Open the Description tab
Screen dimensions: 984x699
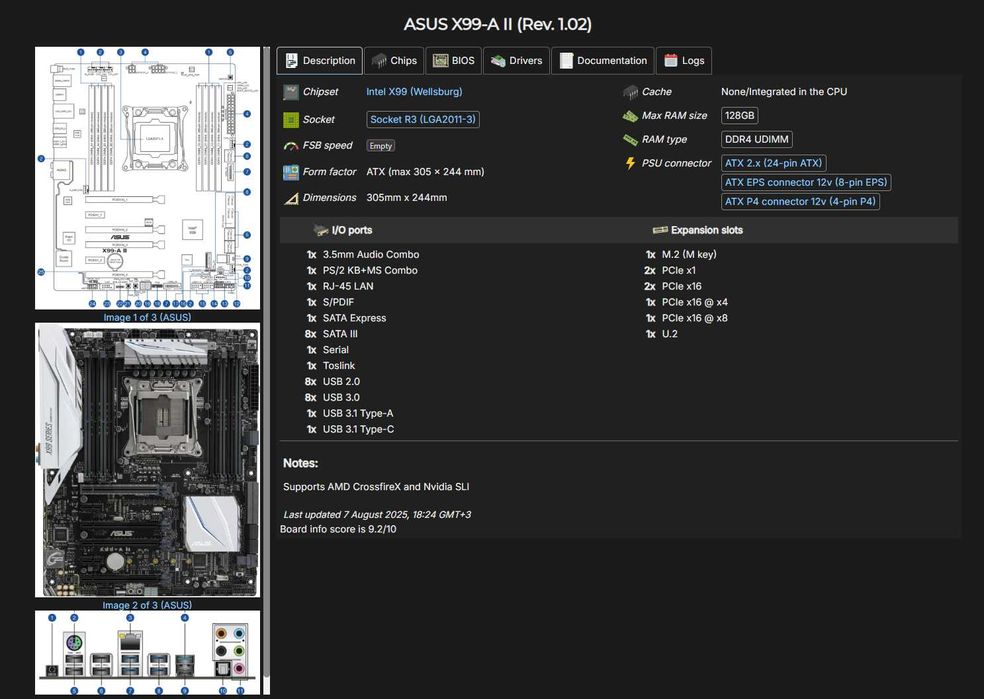coord(319,61)
